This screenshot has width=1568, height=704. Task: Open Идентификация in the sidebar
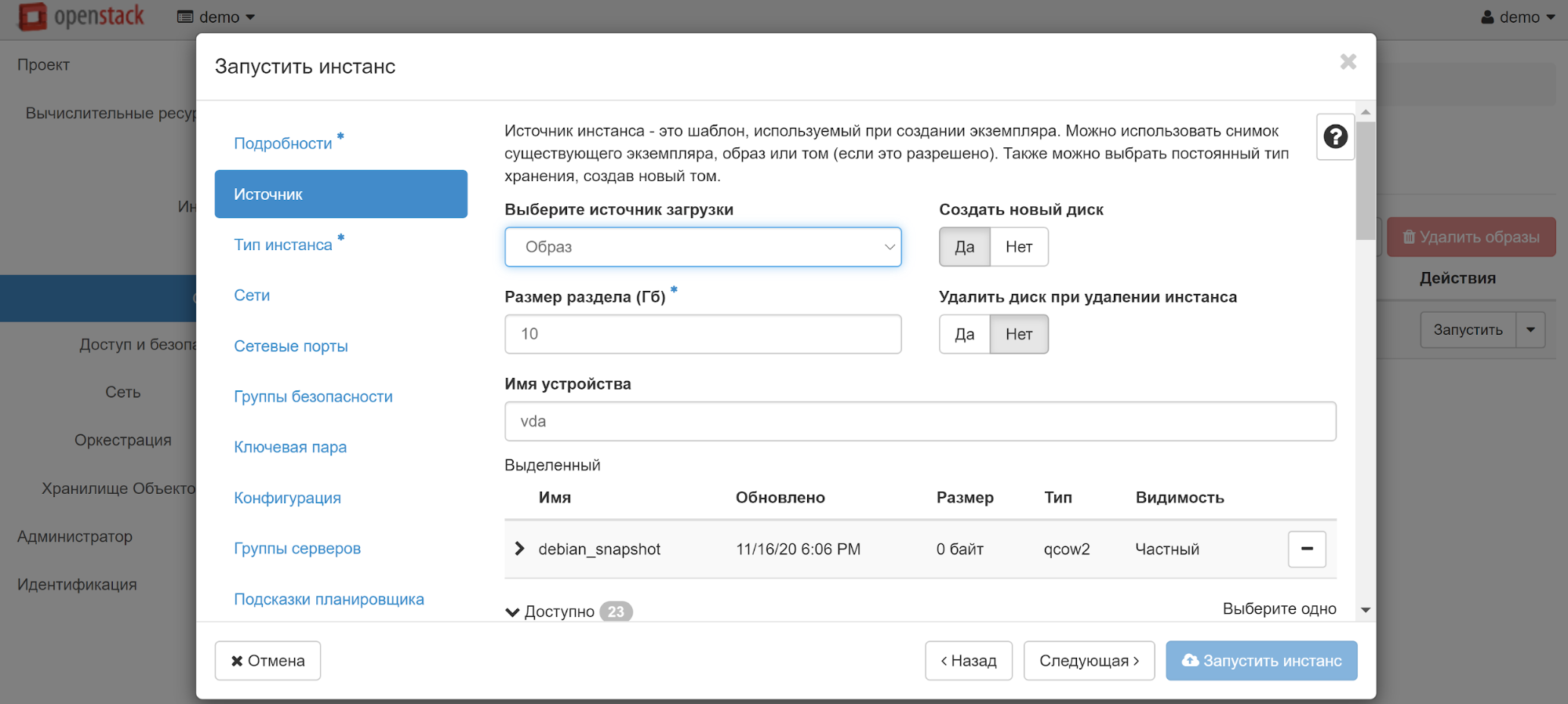[x=77, y=585]
